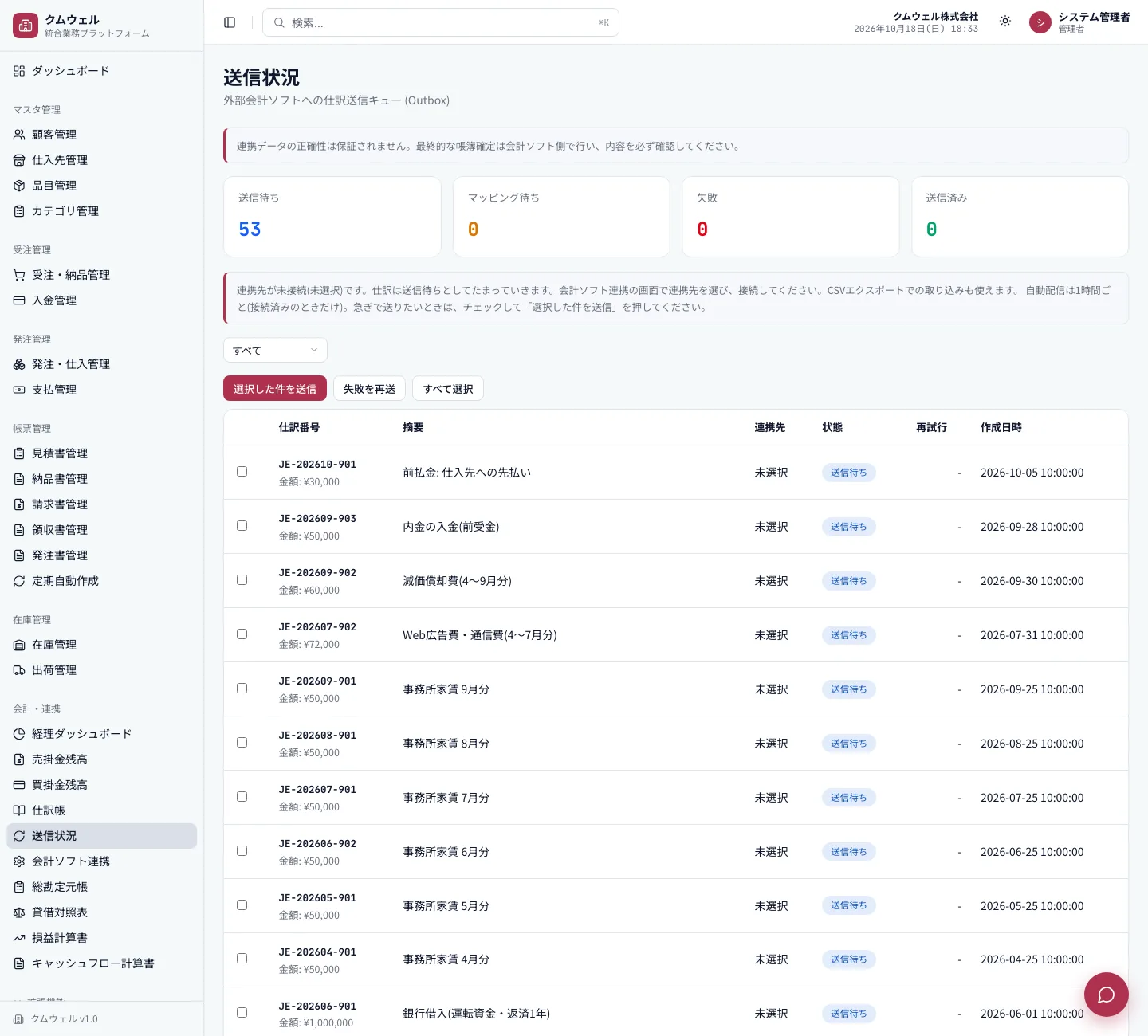
Task: Click the 送信待ち summary card showing 53
Action: point(332,217)
